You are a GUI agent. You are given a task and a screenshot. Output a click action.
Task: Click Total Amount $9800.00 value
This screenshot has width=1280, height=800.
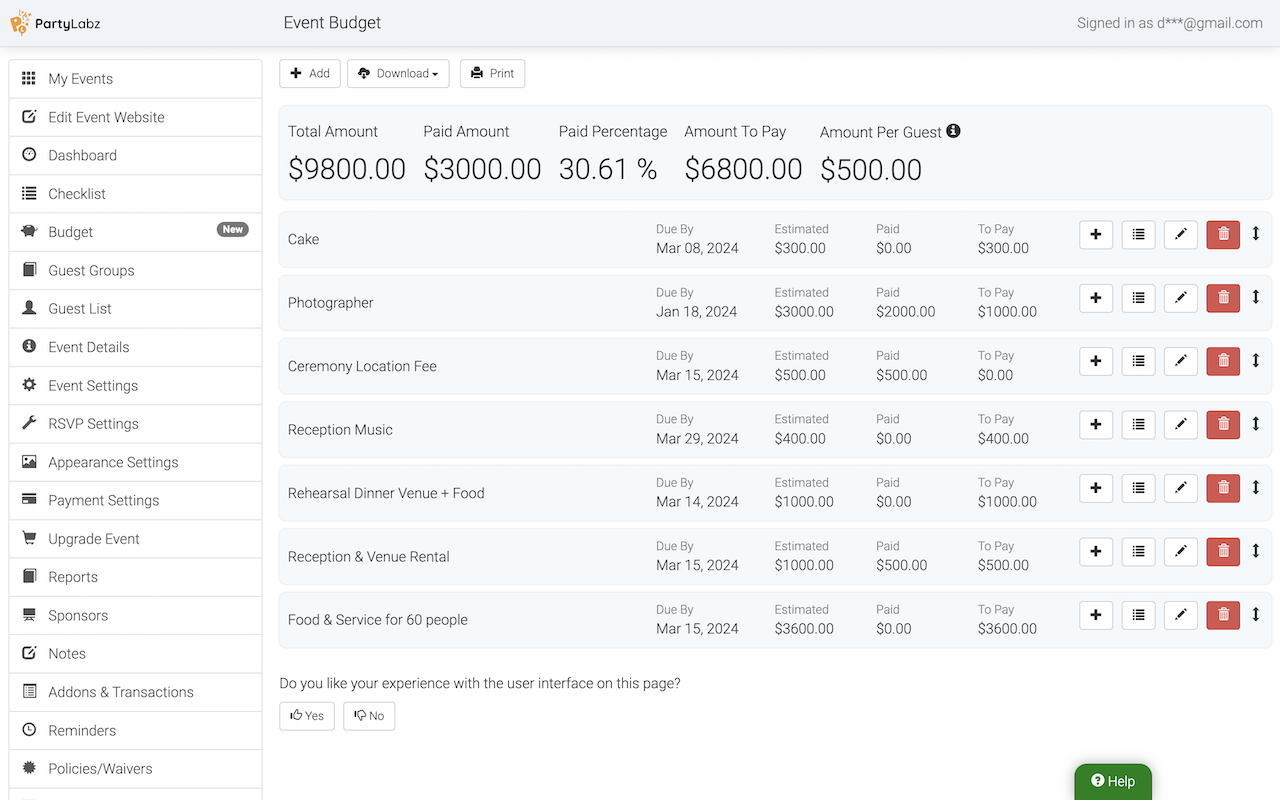(347, 169)
